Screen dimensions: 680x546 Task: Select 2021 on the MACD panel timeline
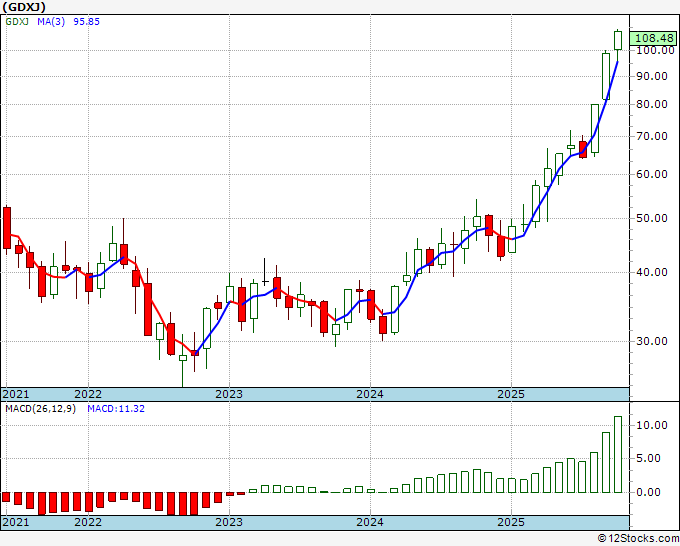[x=16, y=522]
